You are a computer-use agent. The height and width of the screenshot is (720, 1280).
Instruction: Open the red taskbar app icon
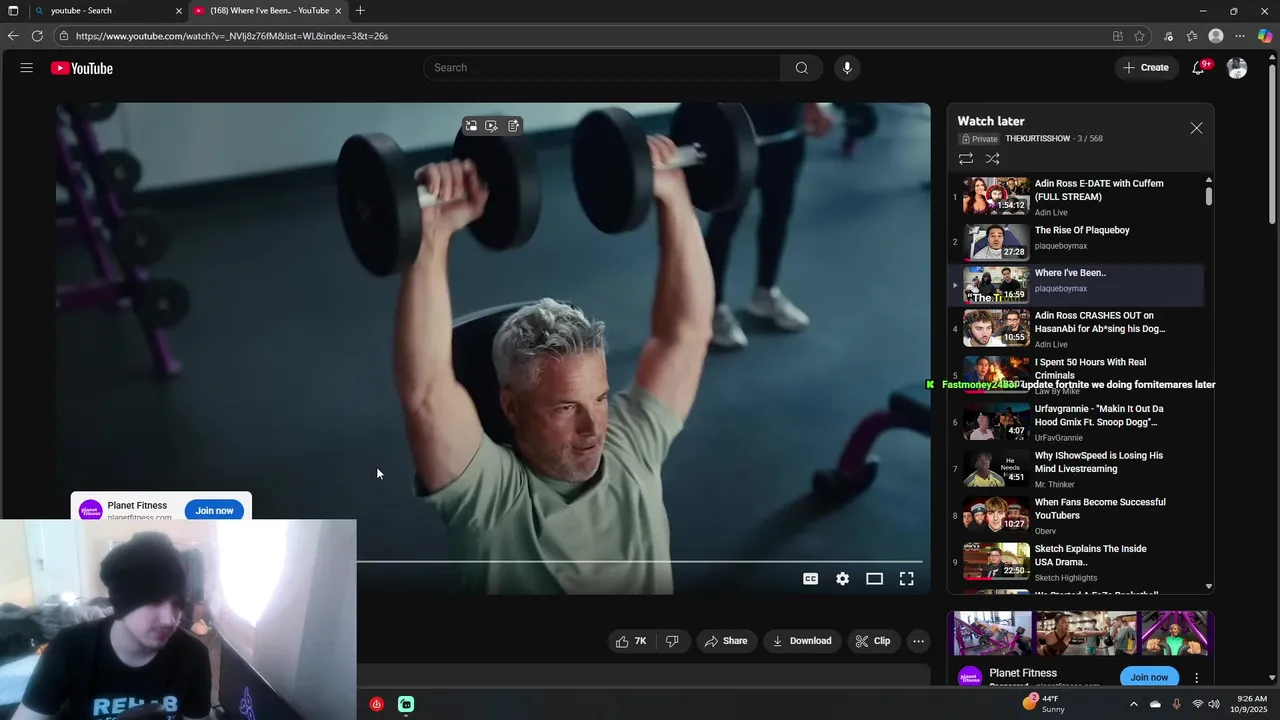pyautogui.click(x=376, y=704)
